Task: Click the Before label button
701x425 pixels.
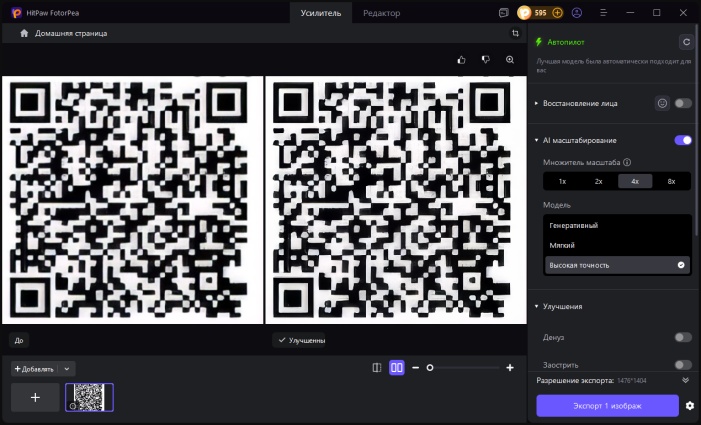Action: (x=19, y=341)
